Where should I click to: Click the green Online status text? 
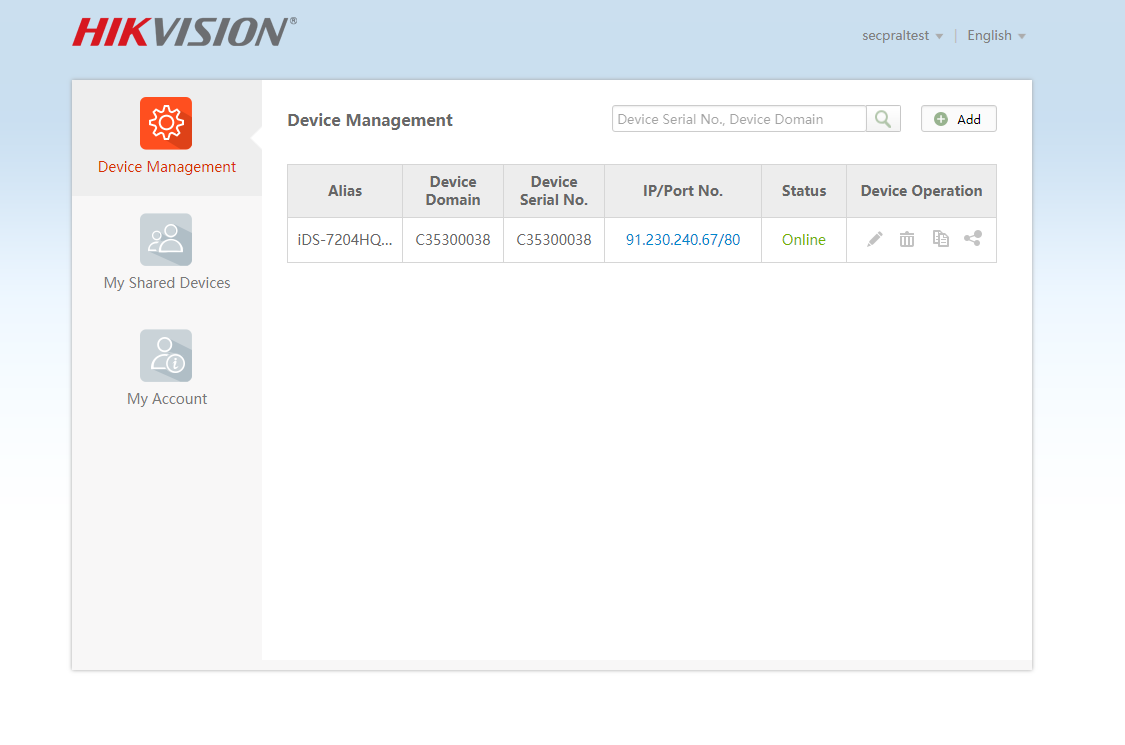(803, 239)
